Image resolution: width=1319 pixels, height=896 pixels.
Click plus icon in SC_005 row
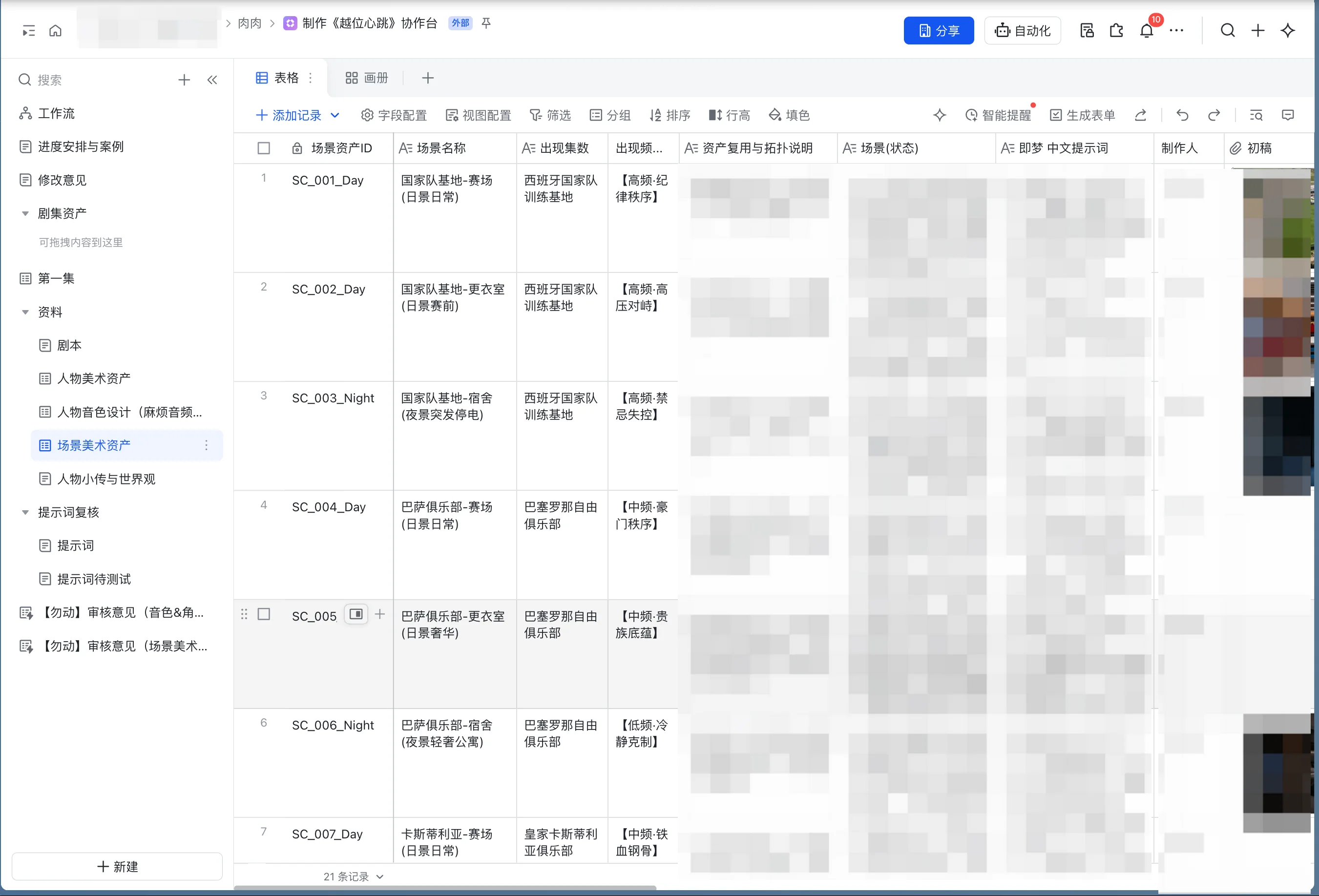click(380, 614)
